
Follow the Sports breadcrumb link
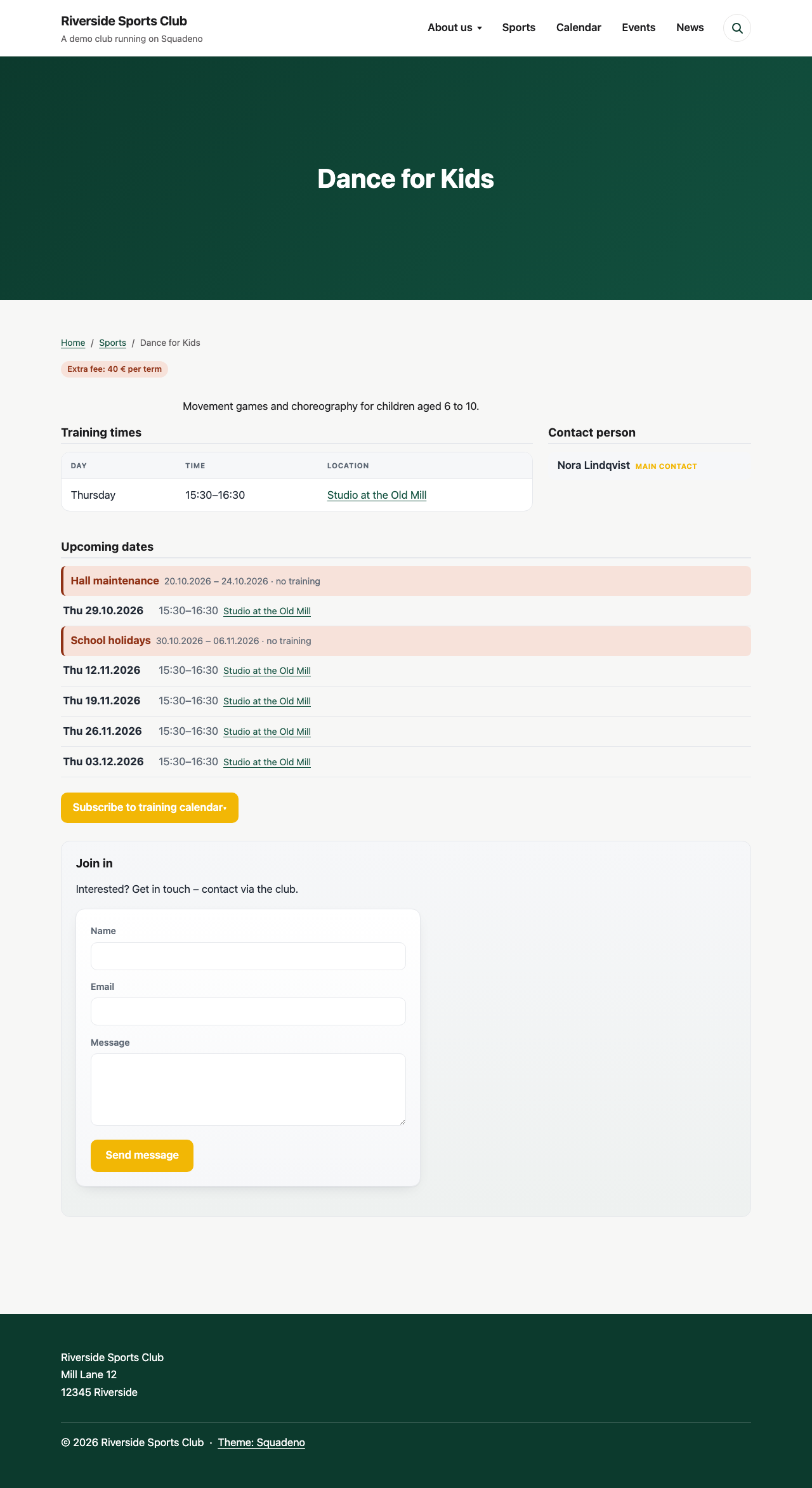click(x=112, y=343)
